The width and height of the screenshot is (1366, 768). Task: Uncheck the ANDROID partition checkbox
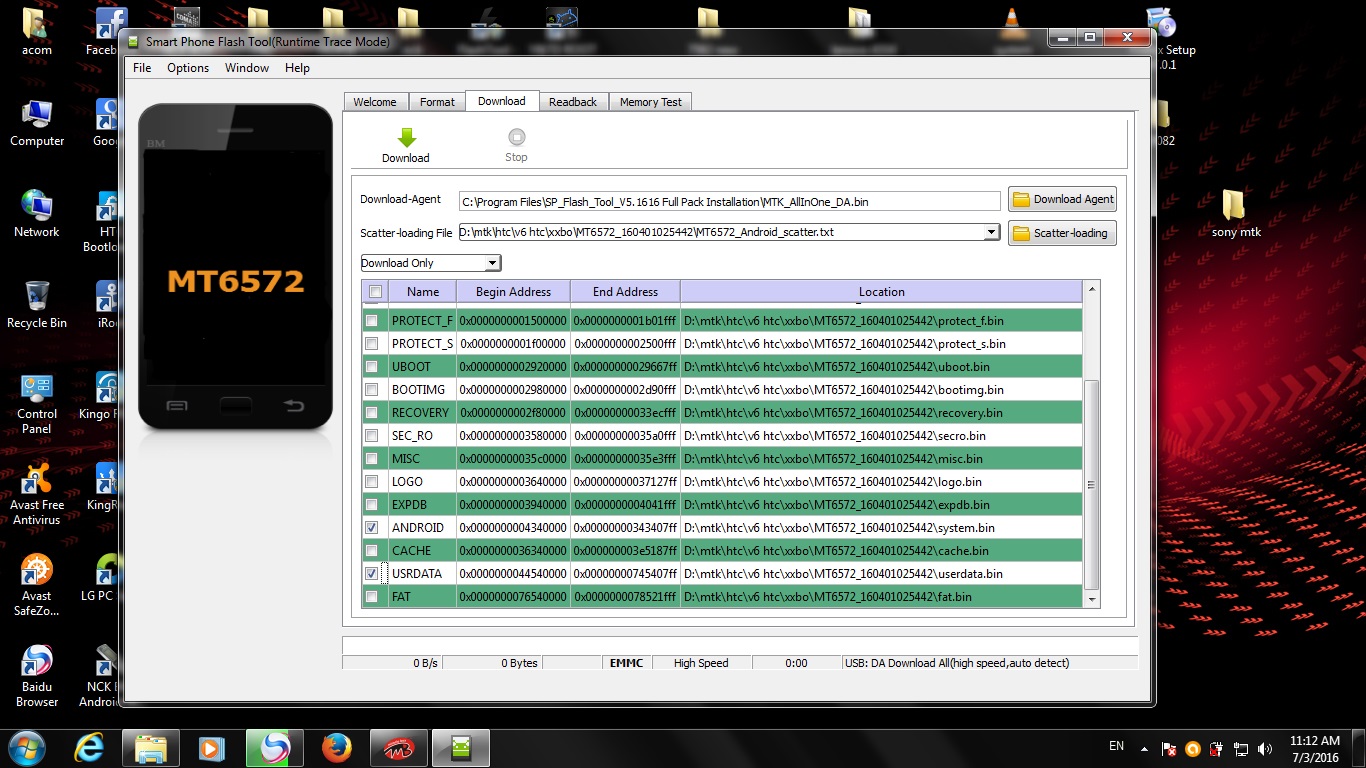click(372, 528)
